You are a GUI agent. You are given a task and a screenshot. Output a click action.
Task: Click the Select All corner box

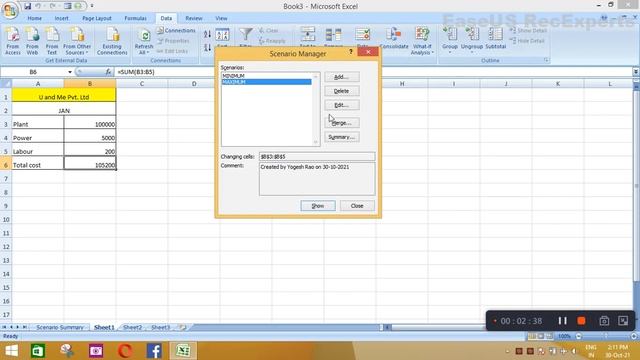tap(6, 84)
